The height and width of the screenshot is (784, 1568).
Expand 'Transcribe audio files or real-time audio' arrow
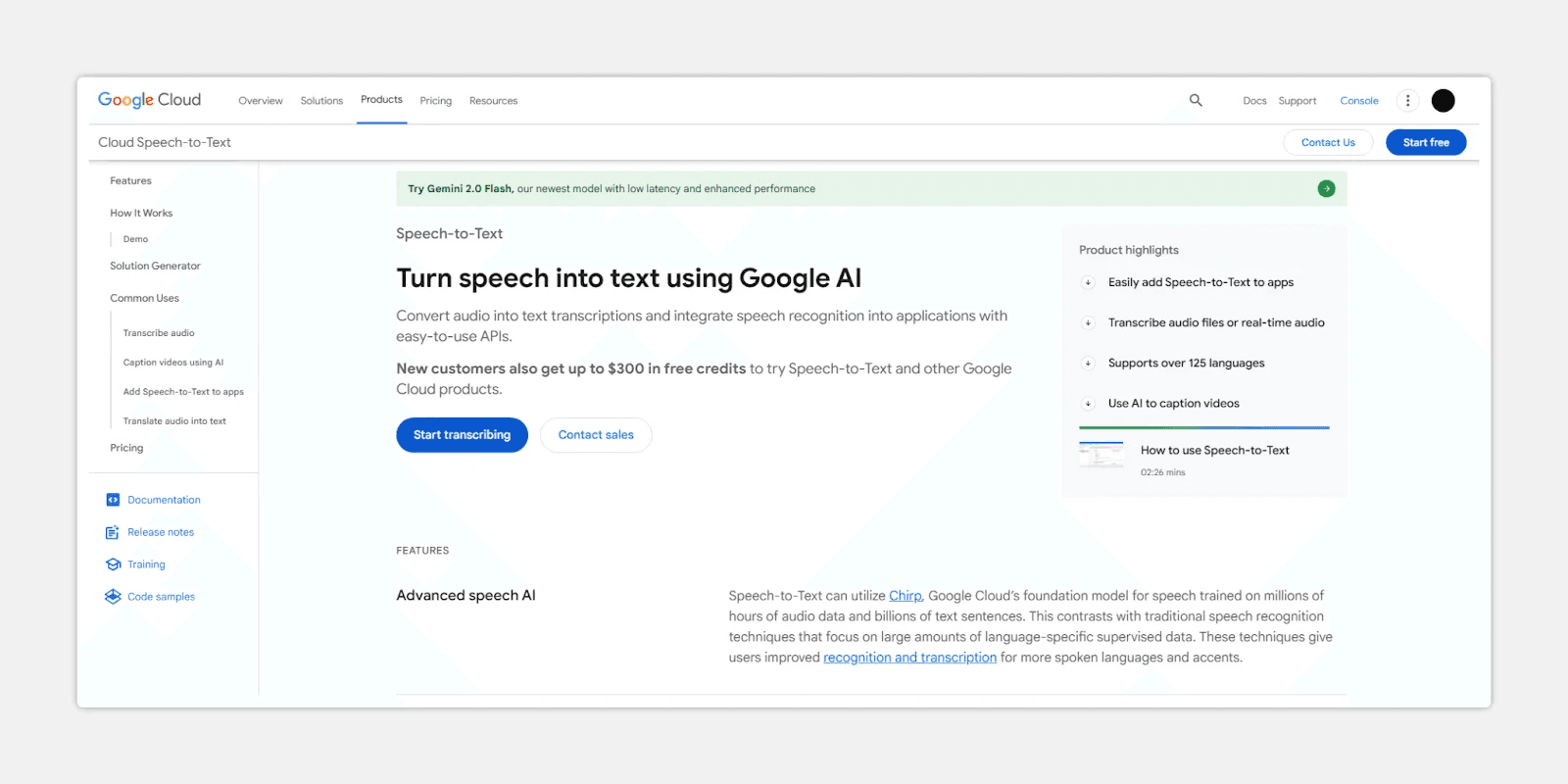[1088, 322]
